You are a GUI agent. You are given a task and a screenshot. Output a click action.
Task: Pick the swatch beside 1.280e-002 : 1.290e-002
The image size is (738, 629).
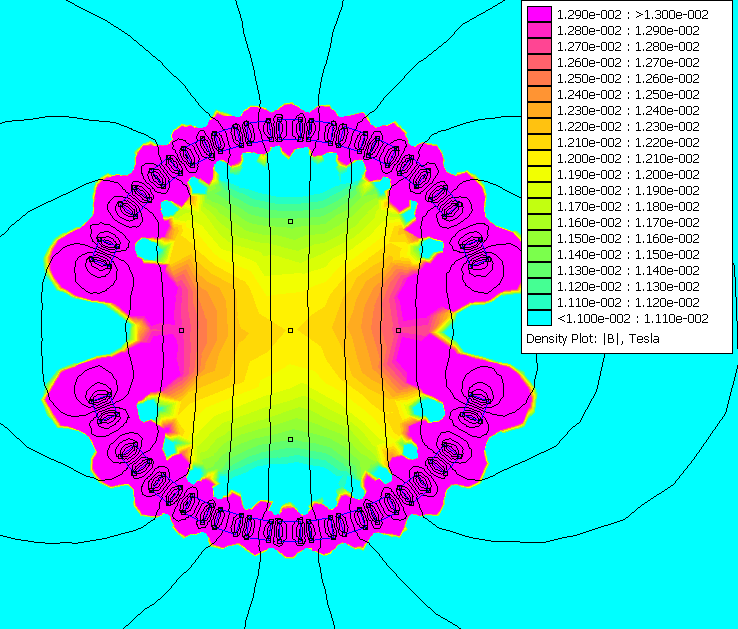(x=539, y=30)
